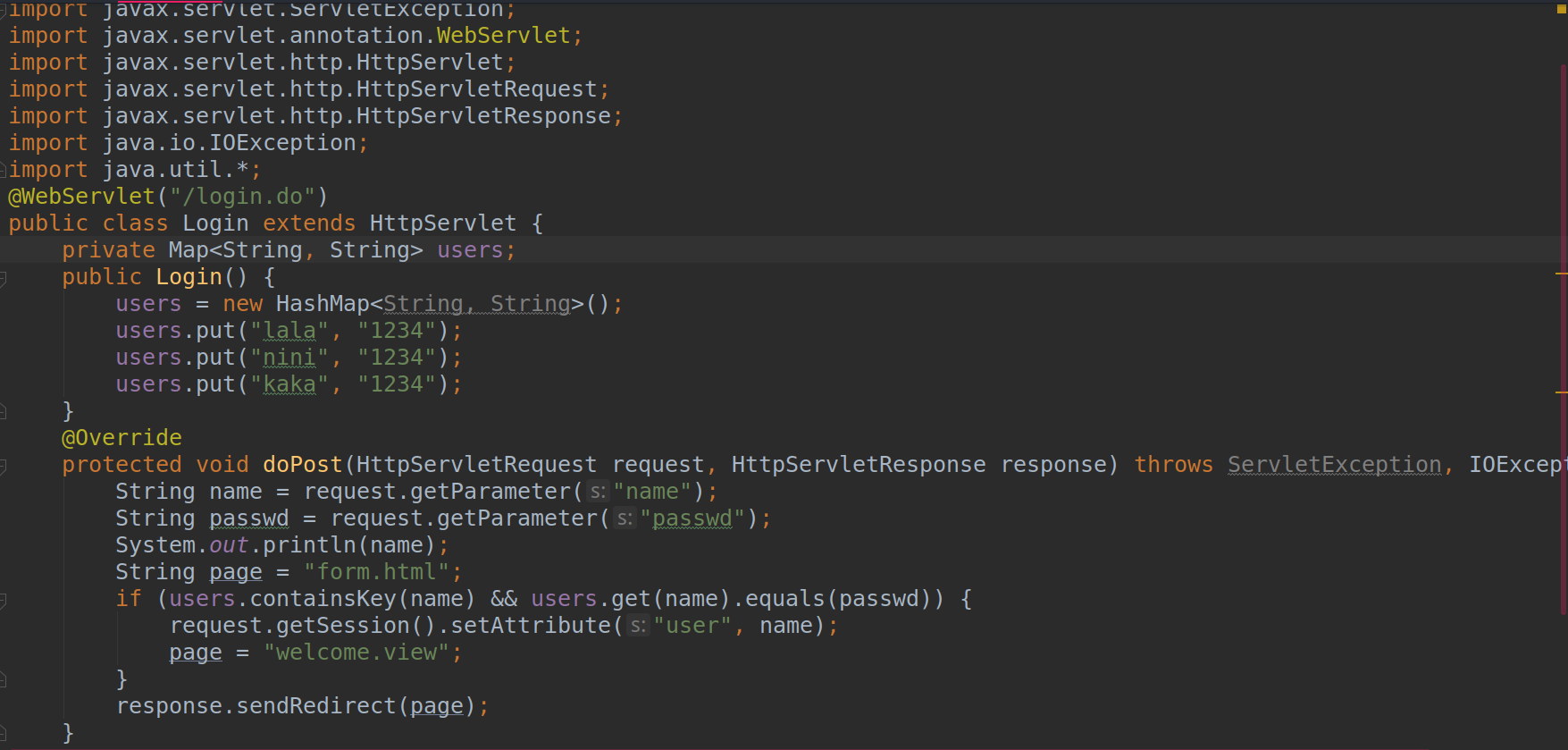Click the doPost method name
The height and width of the screenshot is (750, 1568).
[x=303, y=465]
